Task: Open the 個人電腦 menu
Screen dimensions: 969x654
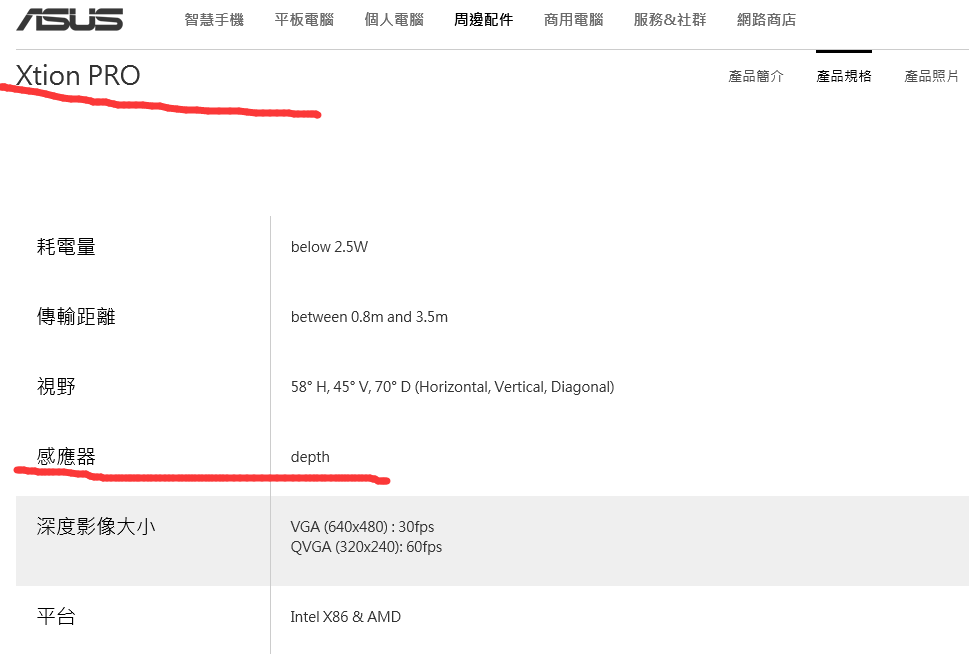Action: [394, 20]
